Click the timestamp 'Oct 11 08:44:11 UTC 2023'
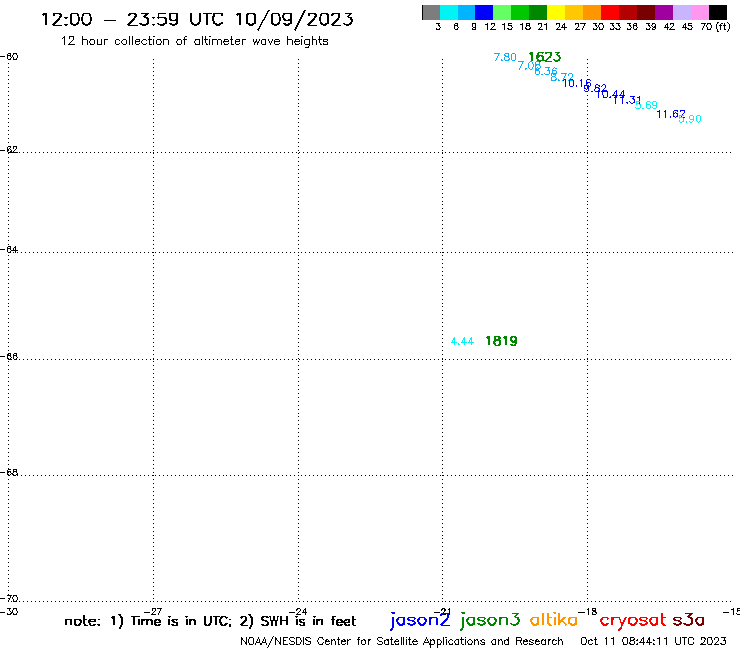This screenshot has height=650, width=740. 653,641
